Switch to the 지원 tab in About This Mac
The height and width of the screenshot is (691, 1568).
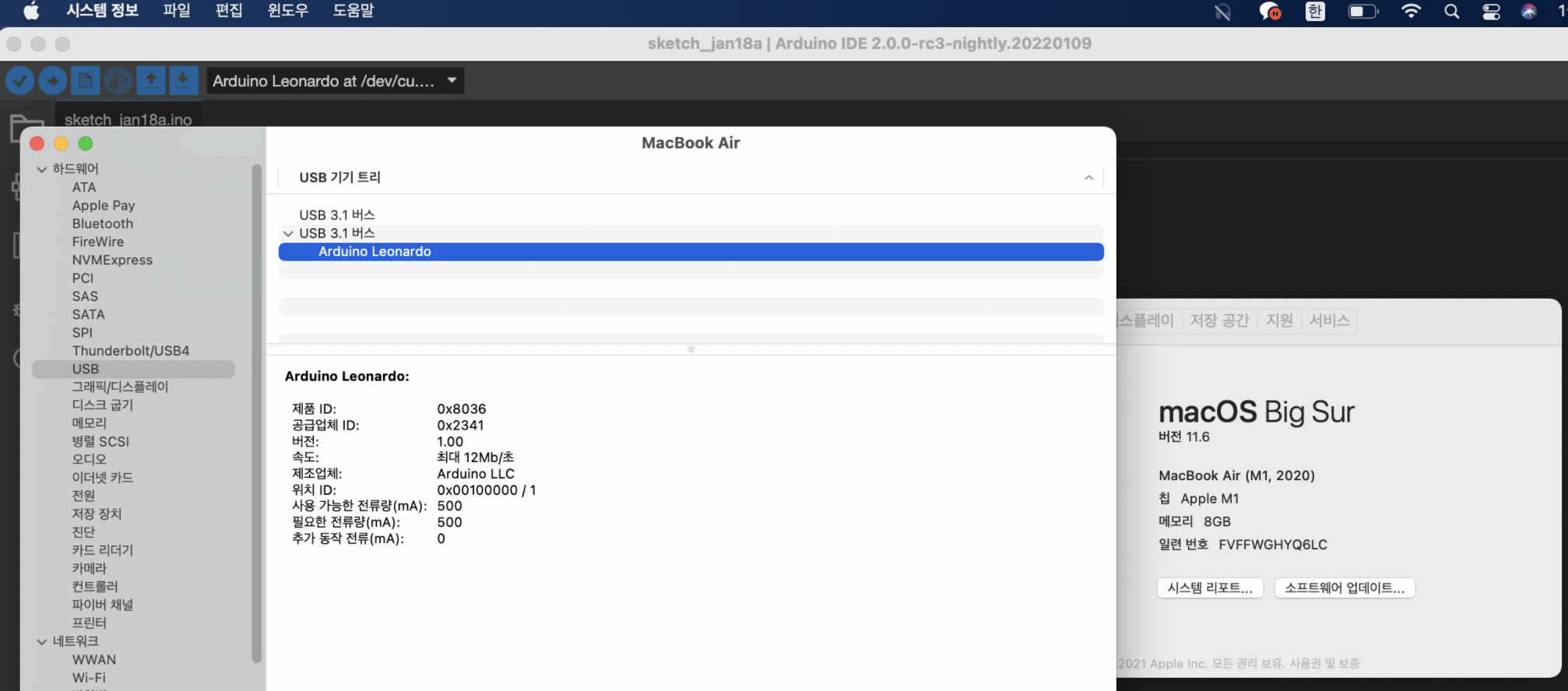click(1279, 321)
